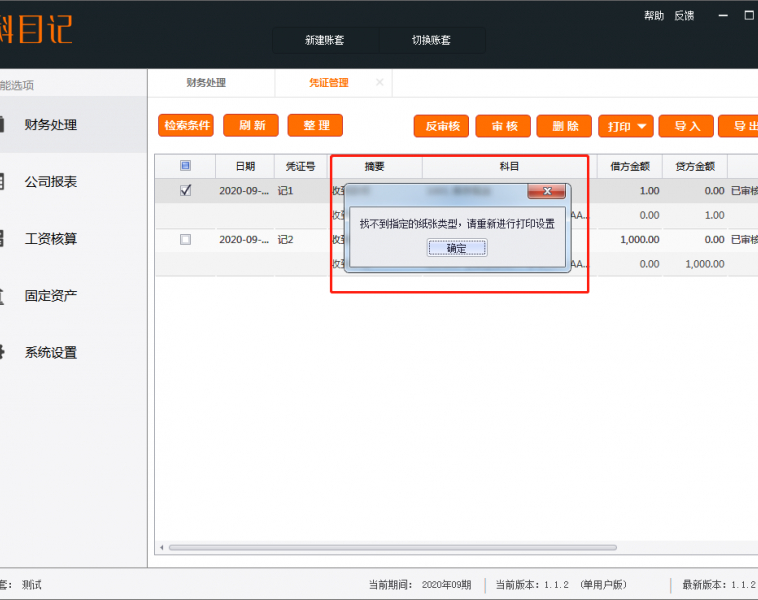758x600 pixels.
Task: Click the horizontal scrollbar under the table
Action: [x=400, y=547]
